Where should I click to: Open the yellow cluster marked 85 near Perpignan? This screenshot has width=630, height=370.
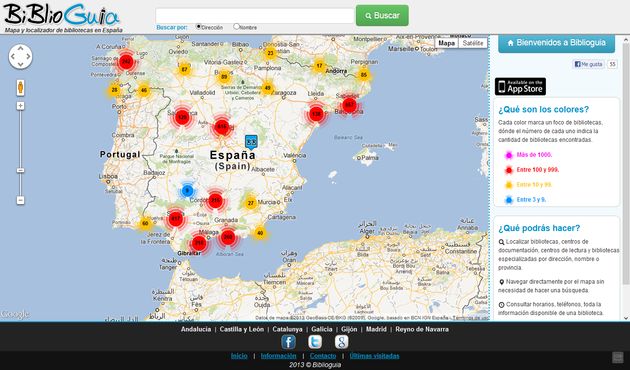click(364, 75)
